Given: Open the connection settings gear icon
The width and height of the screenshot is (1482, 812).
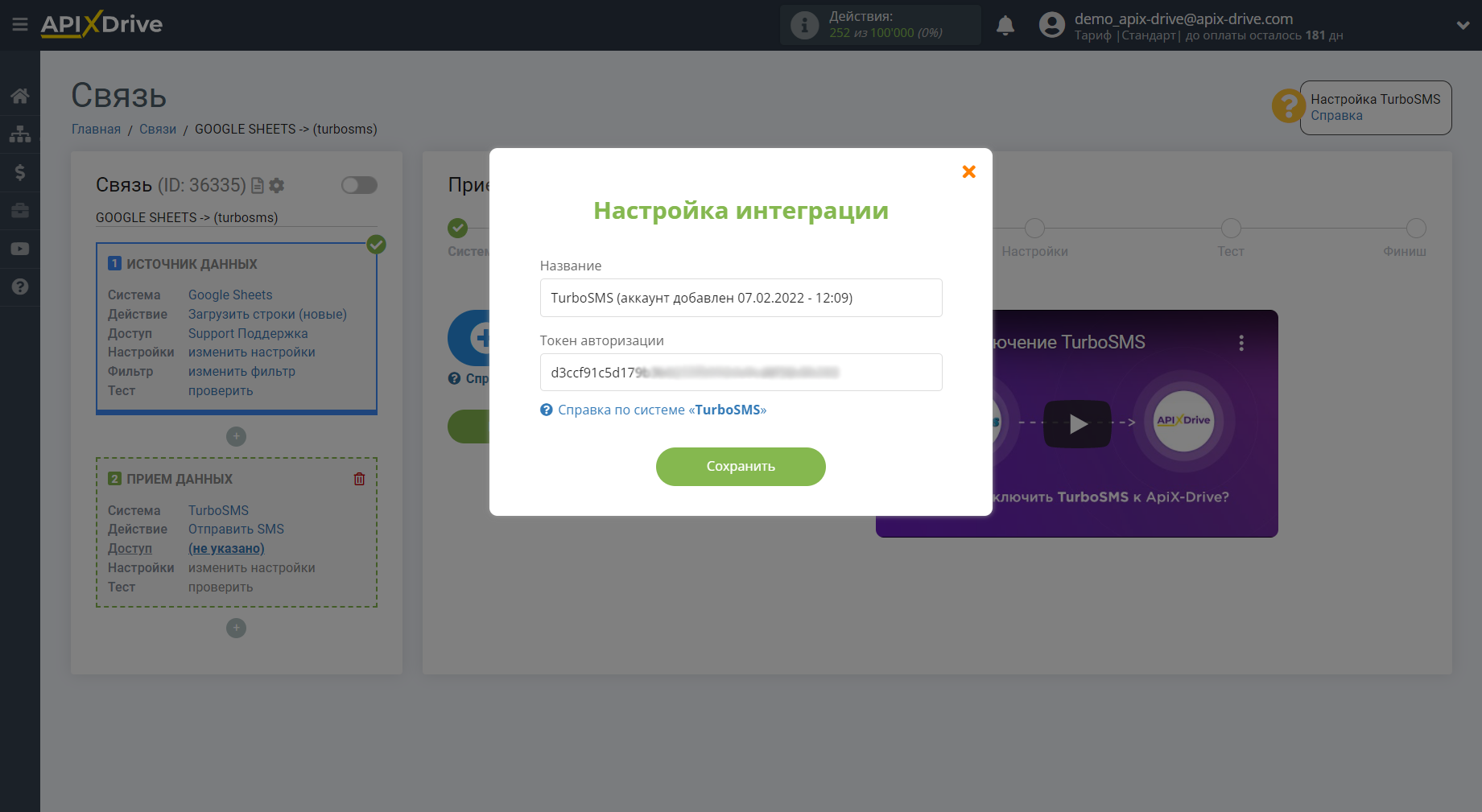Looking at the screenshot, I should pyautogui.click(x=277, y=186).
